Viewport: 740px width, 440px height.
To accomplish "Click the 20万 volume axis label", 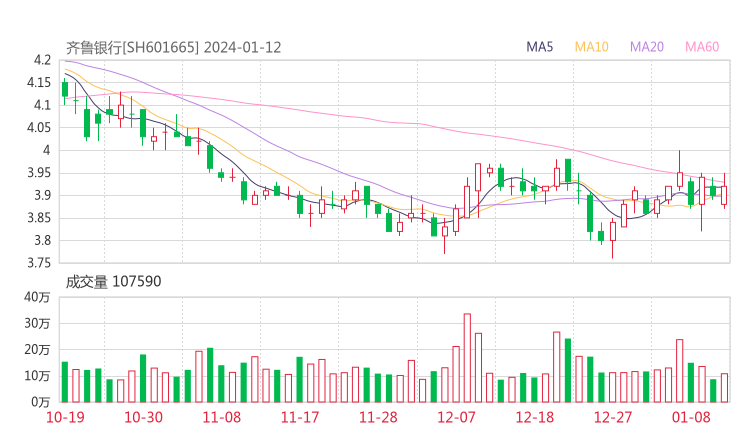I will click(37, 350).
